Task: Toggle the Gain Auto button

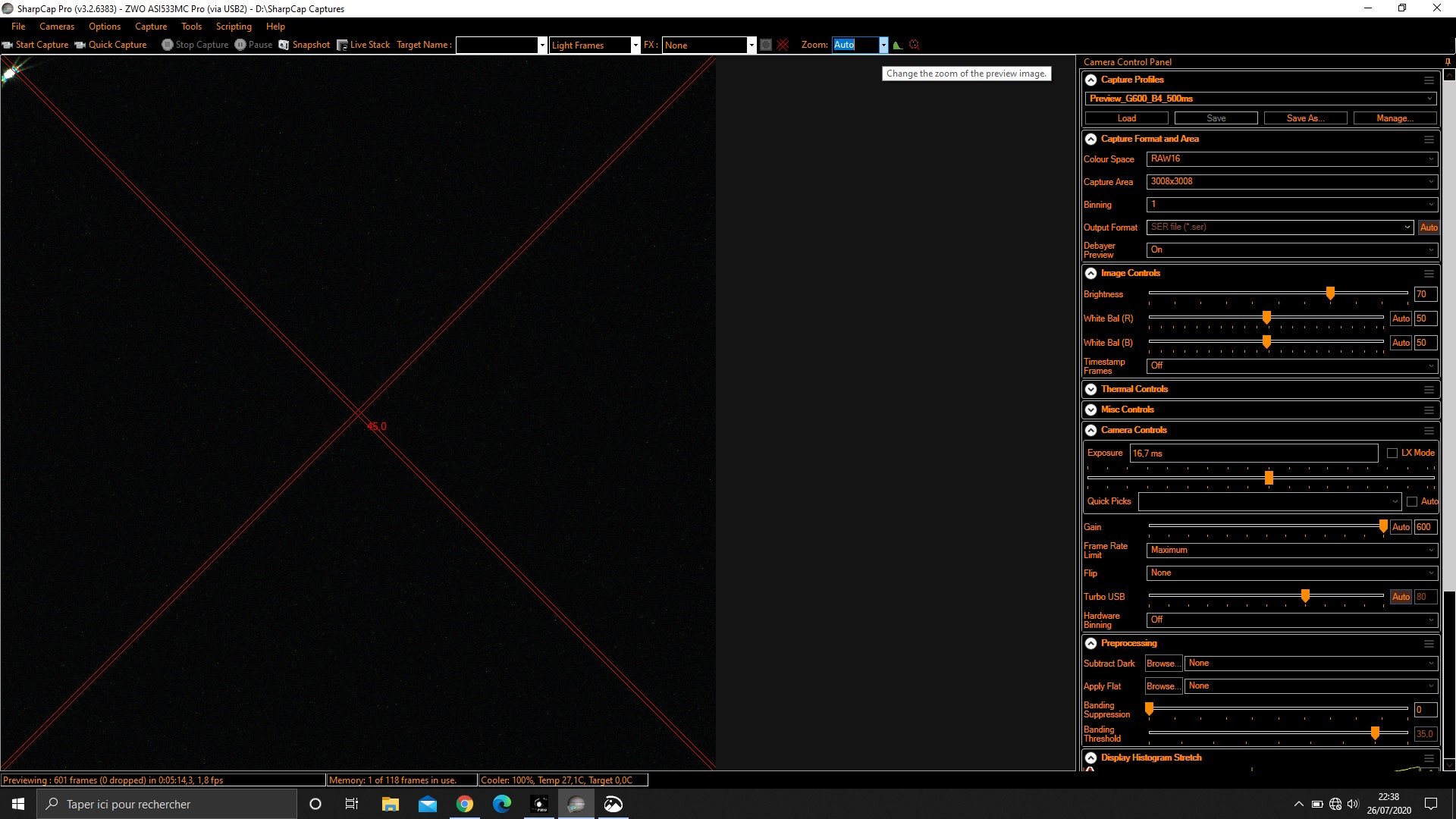Action: [x=1401, y=527]
